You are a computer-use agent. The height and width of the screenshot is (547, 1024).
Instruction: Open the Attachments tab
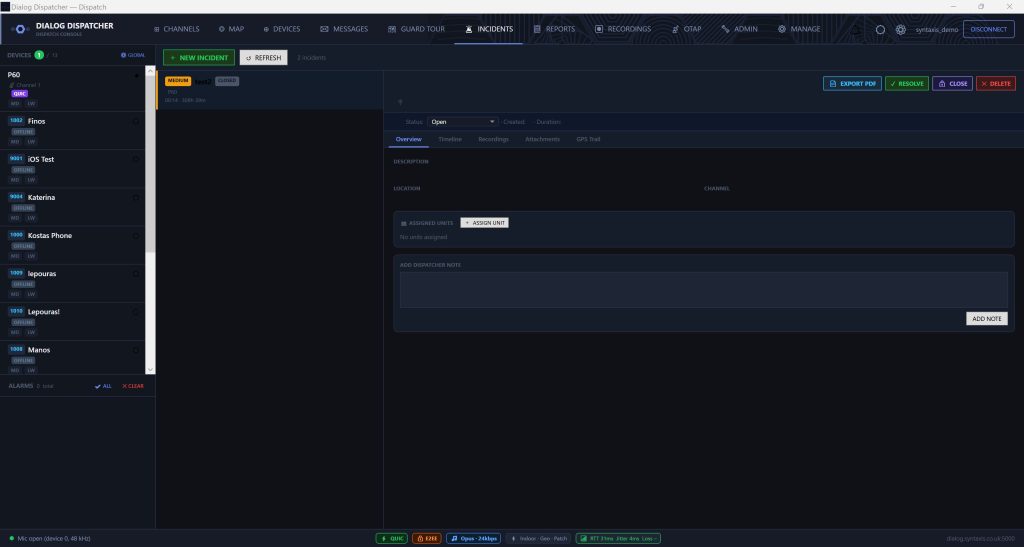[x=542, y=140]
